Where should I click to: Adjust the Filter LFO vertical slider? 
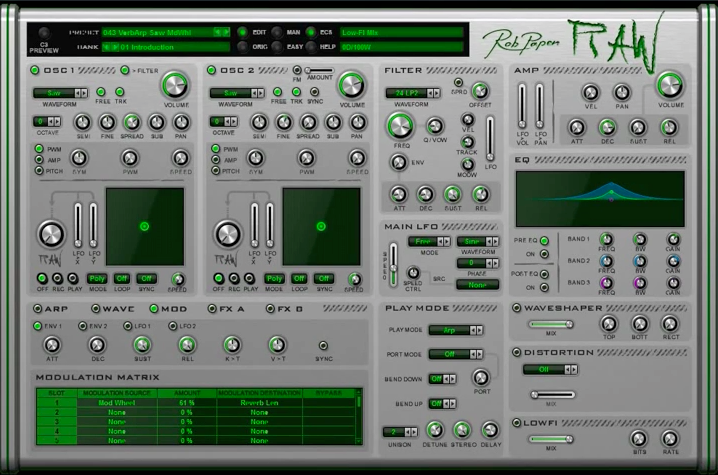pyautogui.click(x=490, y=138)
